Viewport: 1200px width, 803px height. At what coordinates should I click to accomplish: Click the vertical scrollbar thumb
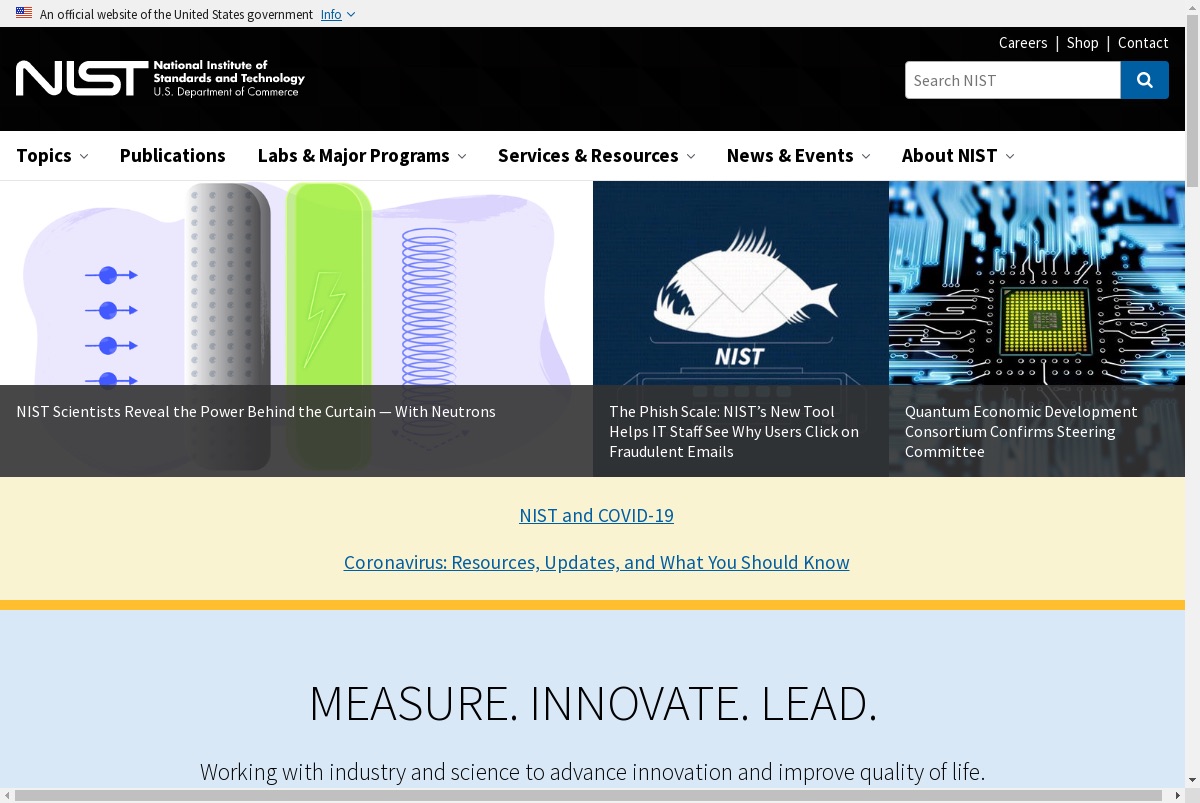(x=1192, y=100)
